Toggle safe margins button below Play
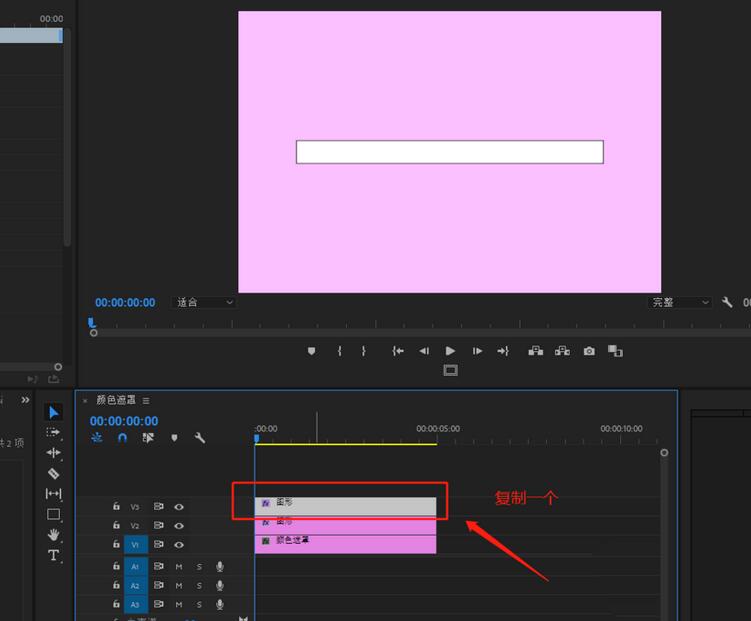Viewport: 751px width, 621px height. pos(450,370)
